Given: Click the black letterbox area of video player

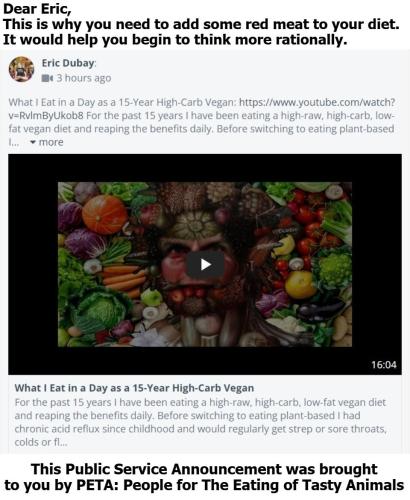Looking at the screenshot, I should (33, 264).
